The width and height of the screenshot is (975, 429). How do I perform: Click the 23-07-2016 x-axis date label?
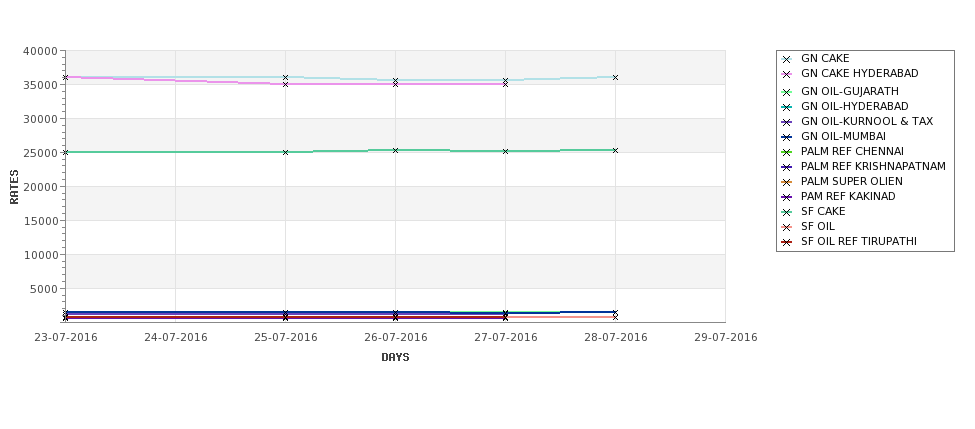[x=66, y=337]
